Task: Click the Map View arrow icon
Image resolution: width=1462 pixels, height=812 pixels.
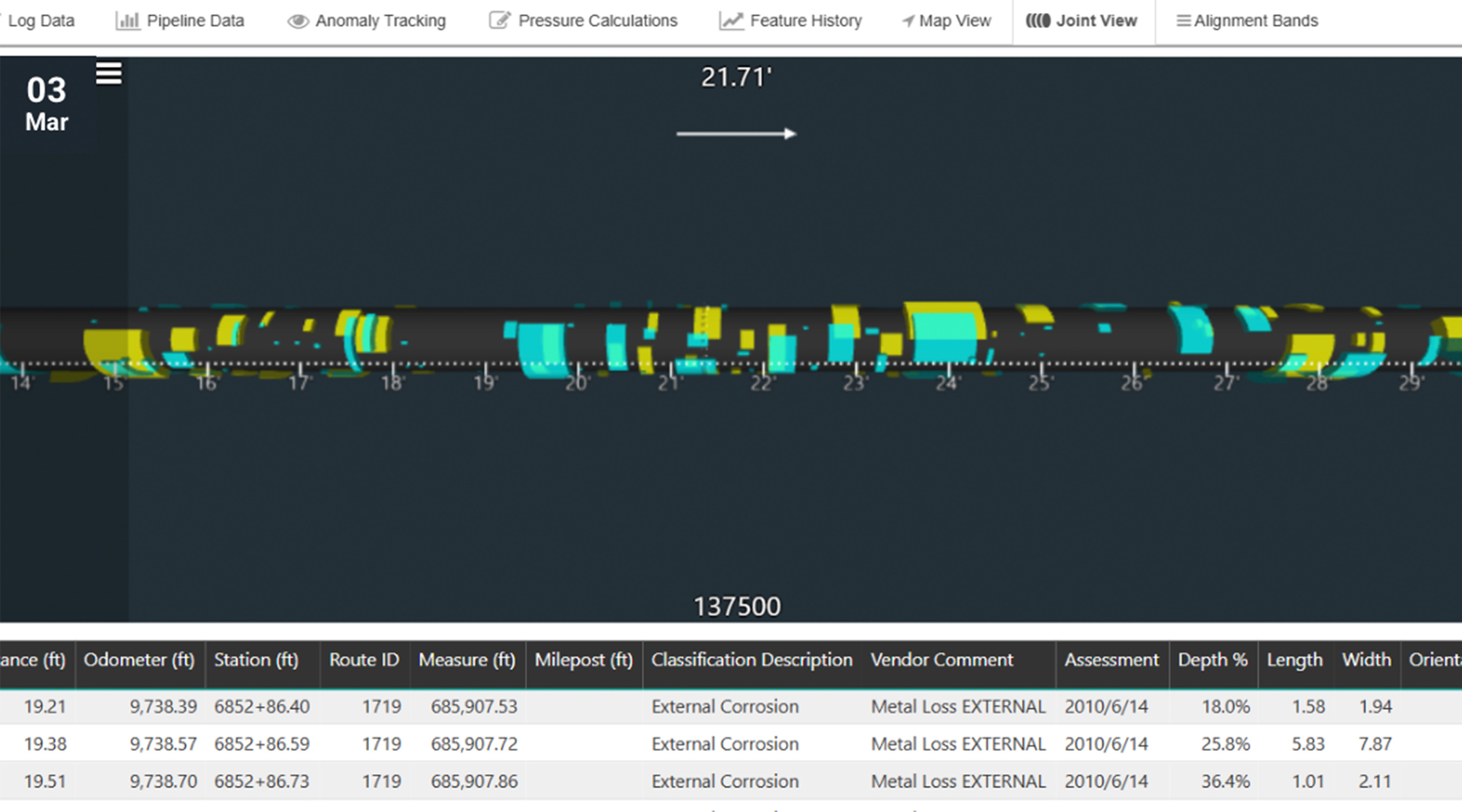Action: point(908,21)
